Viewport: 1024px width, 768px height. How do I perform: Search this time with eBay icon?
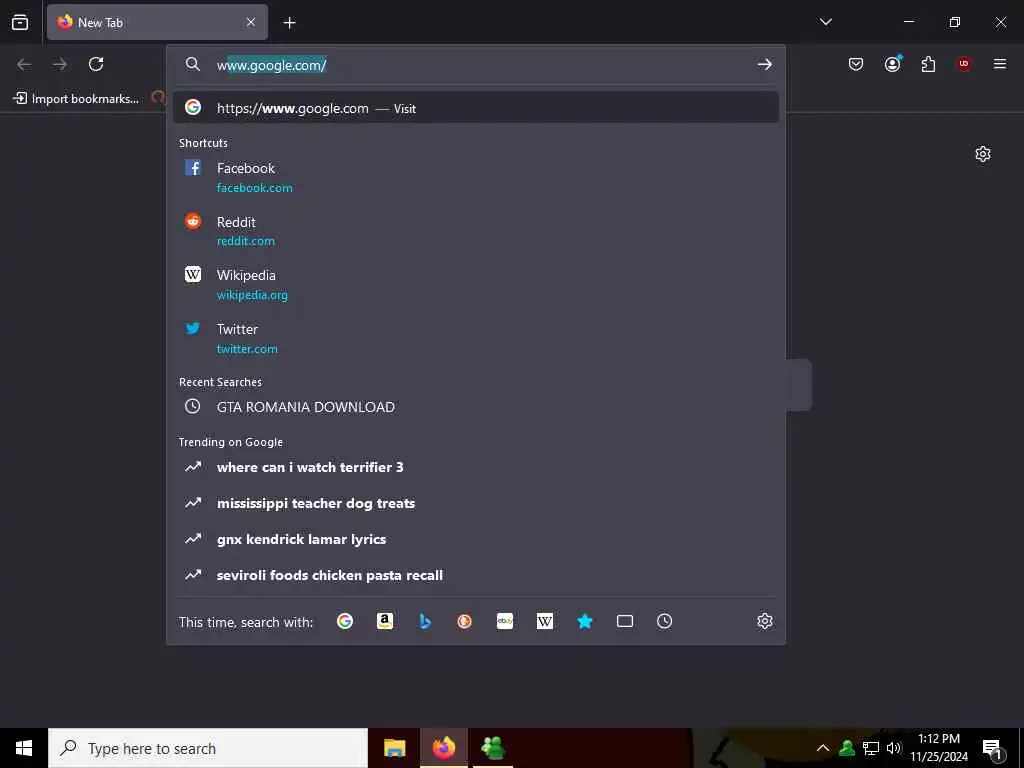pos(505,621)
